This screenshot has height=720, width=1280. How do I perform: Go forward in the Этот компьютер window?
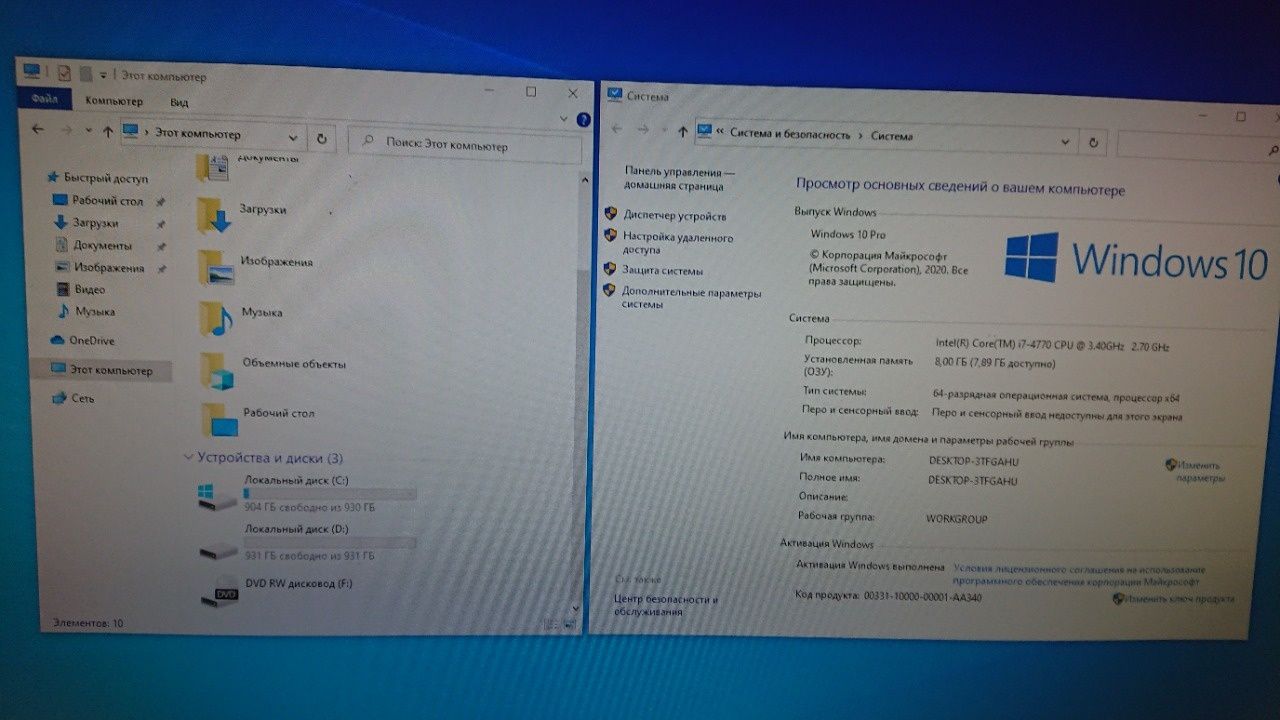66,130
